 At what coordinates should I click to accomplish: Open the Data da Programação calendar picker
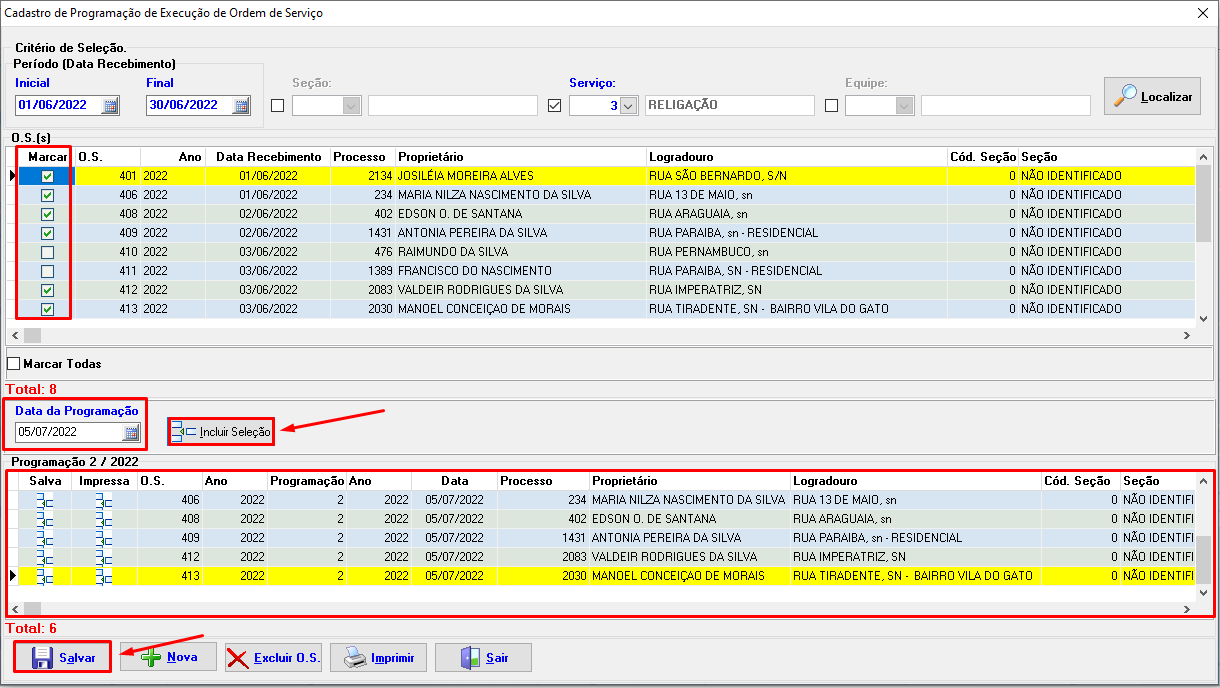131,432
